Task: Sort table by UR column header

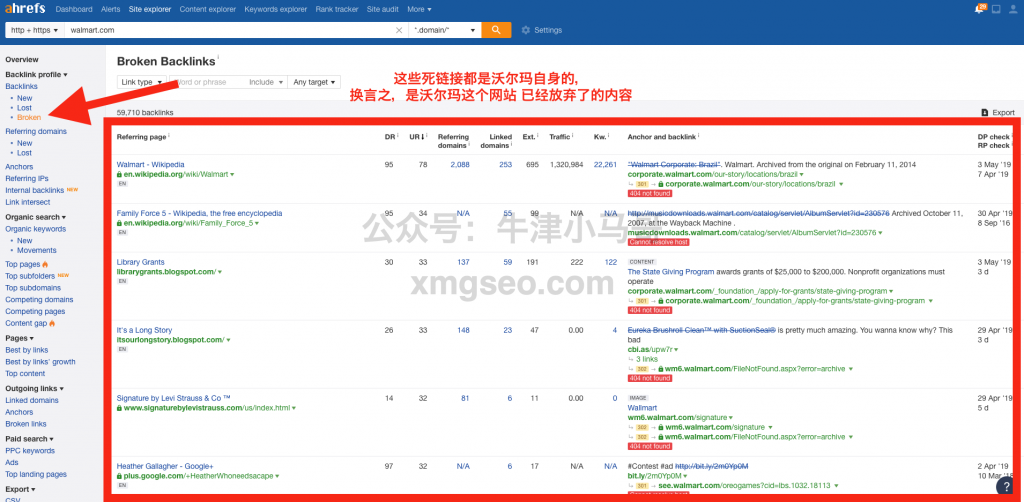Action: click(x=417, y=136)
